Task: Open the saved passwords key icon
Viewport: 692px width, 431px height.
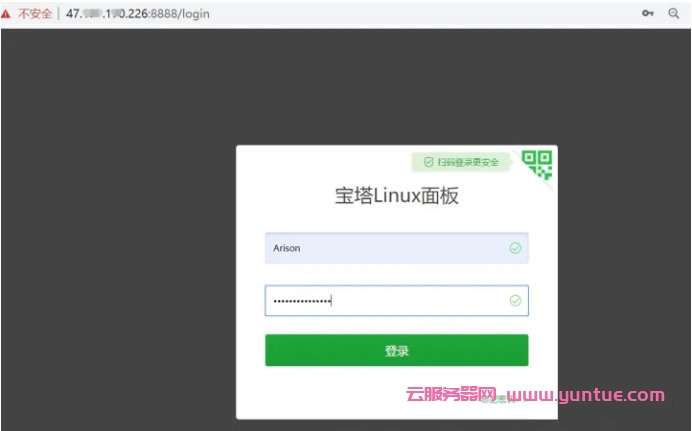Action: (x=647, y=13)
